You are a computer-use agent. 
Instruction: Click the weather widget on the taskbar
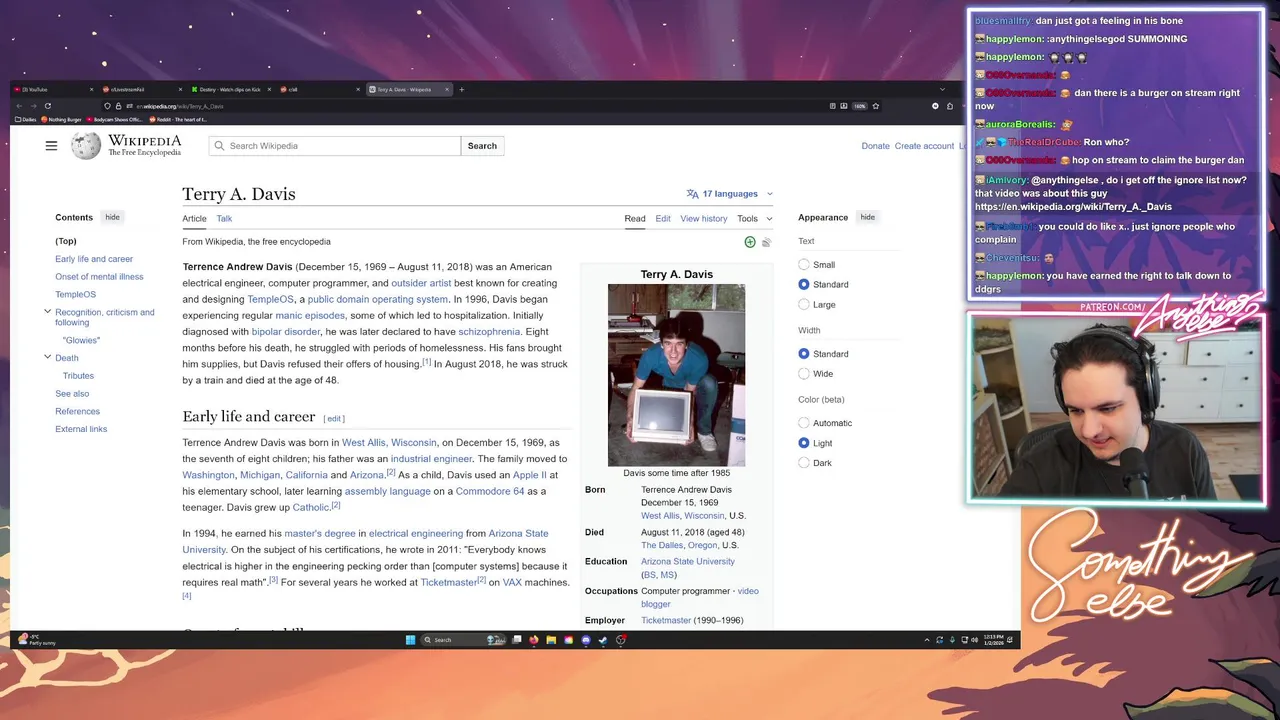36,640
